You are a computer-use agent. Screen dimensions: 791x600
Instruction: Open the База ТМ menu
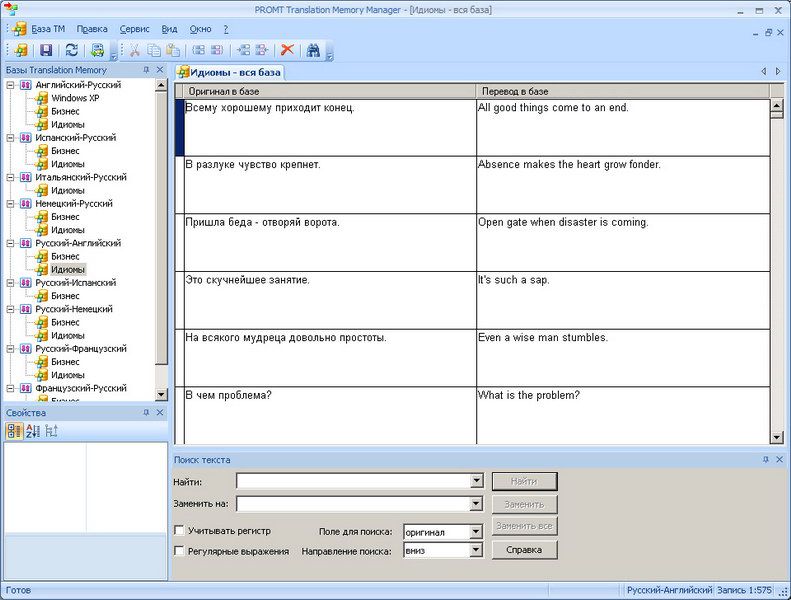[x=47, y=29]
